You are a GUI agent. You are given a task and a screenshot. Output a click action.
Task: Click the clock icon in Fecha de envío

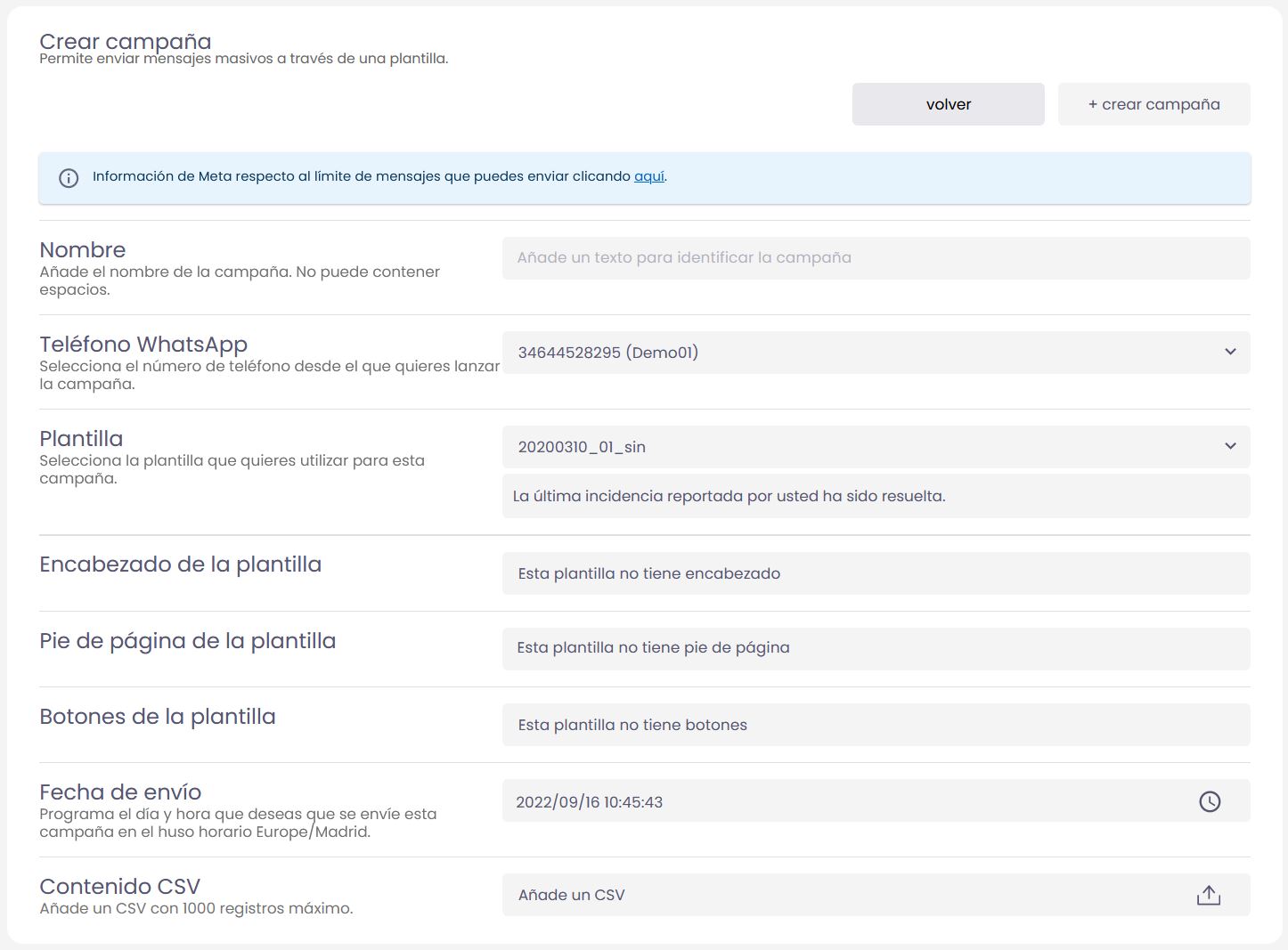[1210, 801]
